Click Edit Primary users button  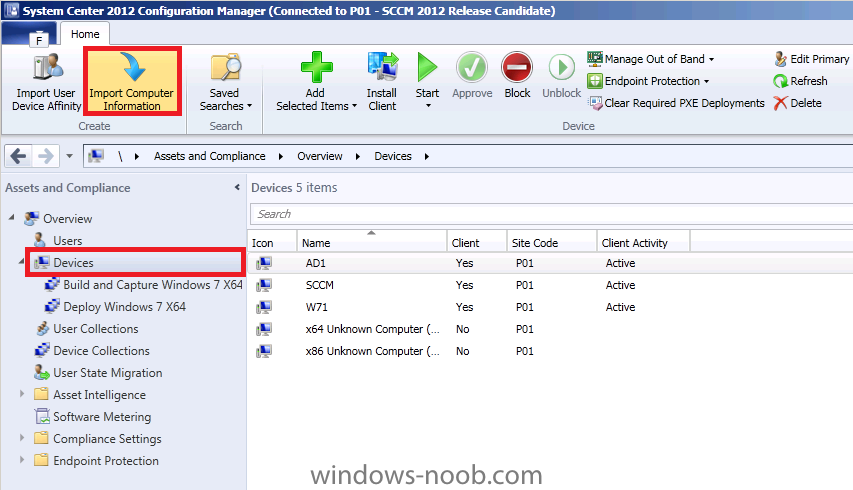coord(812,59)
